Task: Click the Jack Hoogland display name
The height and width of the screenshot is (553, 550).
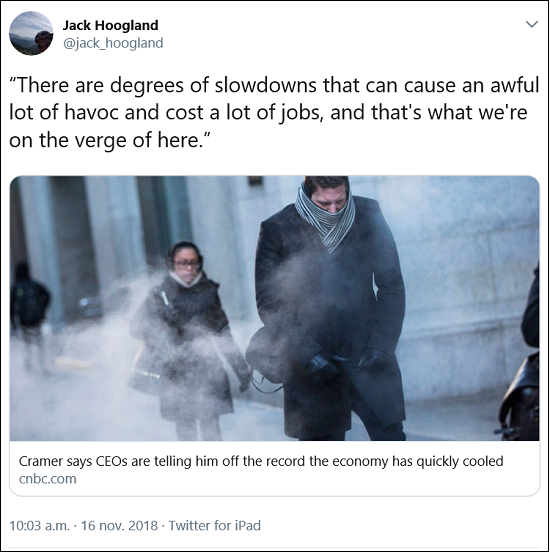Action: click(110, 25)
